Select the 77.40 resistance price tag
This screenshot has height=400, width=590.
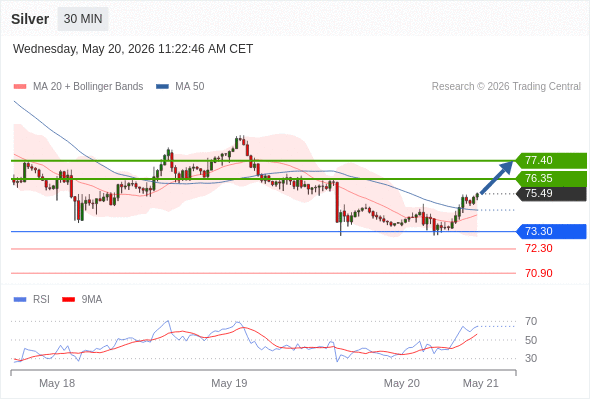pos(551,160)
